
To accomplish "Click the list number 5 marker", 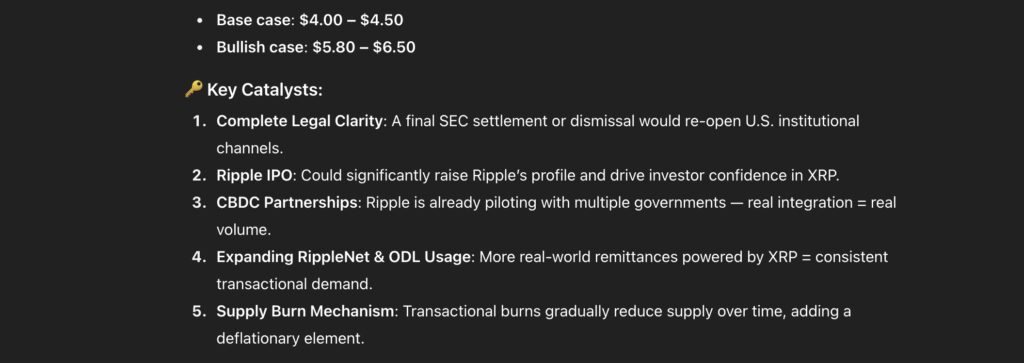I will [199, 311].
